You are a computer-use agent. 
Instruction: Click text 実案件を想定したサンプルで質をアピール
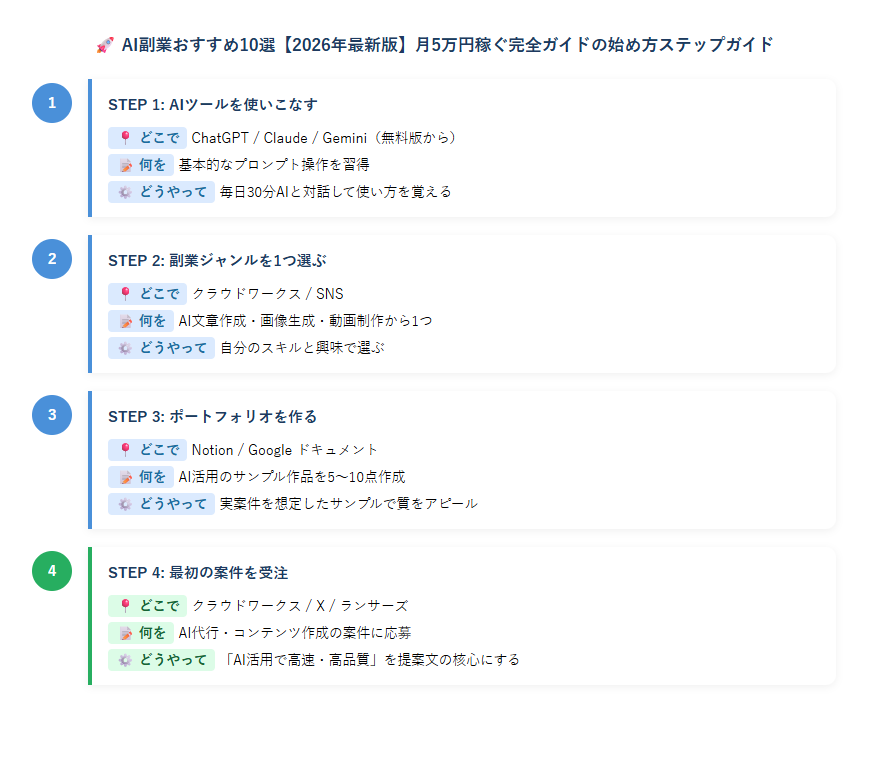coord(349,503)
